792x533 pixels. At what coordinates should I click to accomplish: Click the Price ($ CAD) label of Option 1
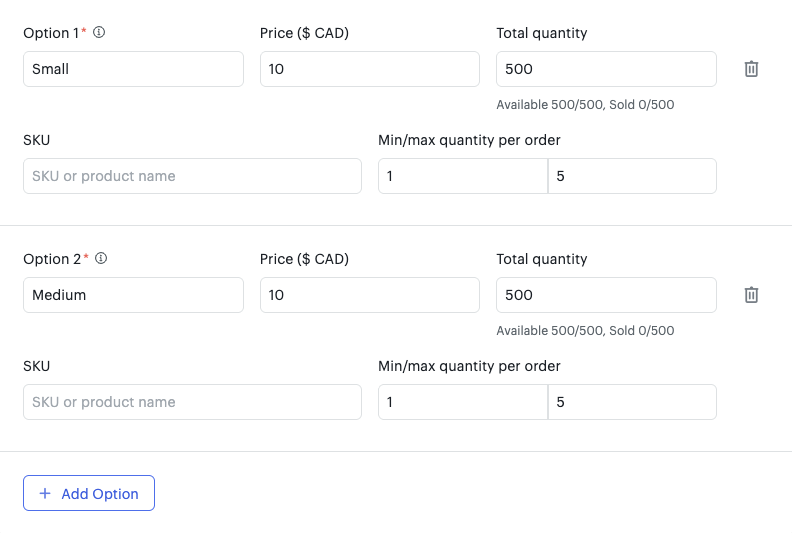click(305, 33)
